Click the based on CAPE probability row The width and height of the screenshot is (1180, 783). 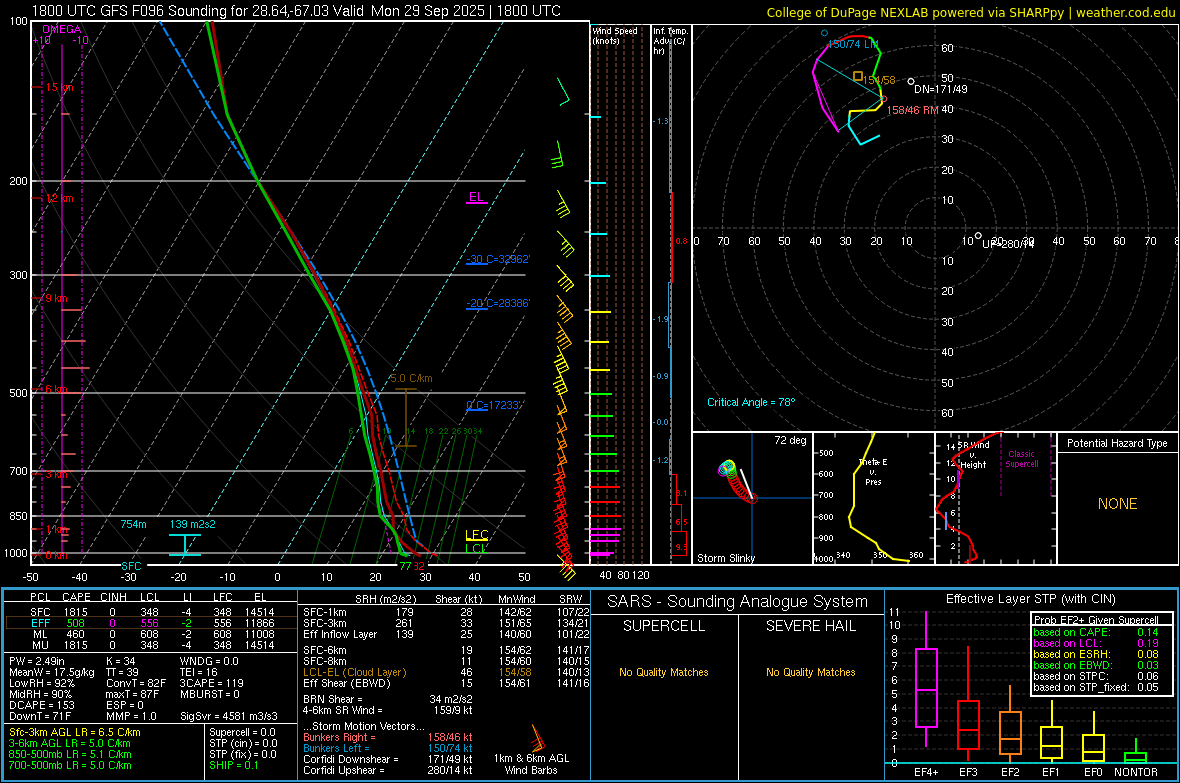(x=1096, y=632)
